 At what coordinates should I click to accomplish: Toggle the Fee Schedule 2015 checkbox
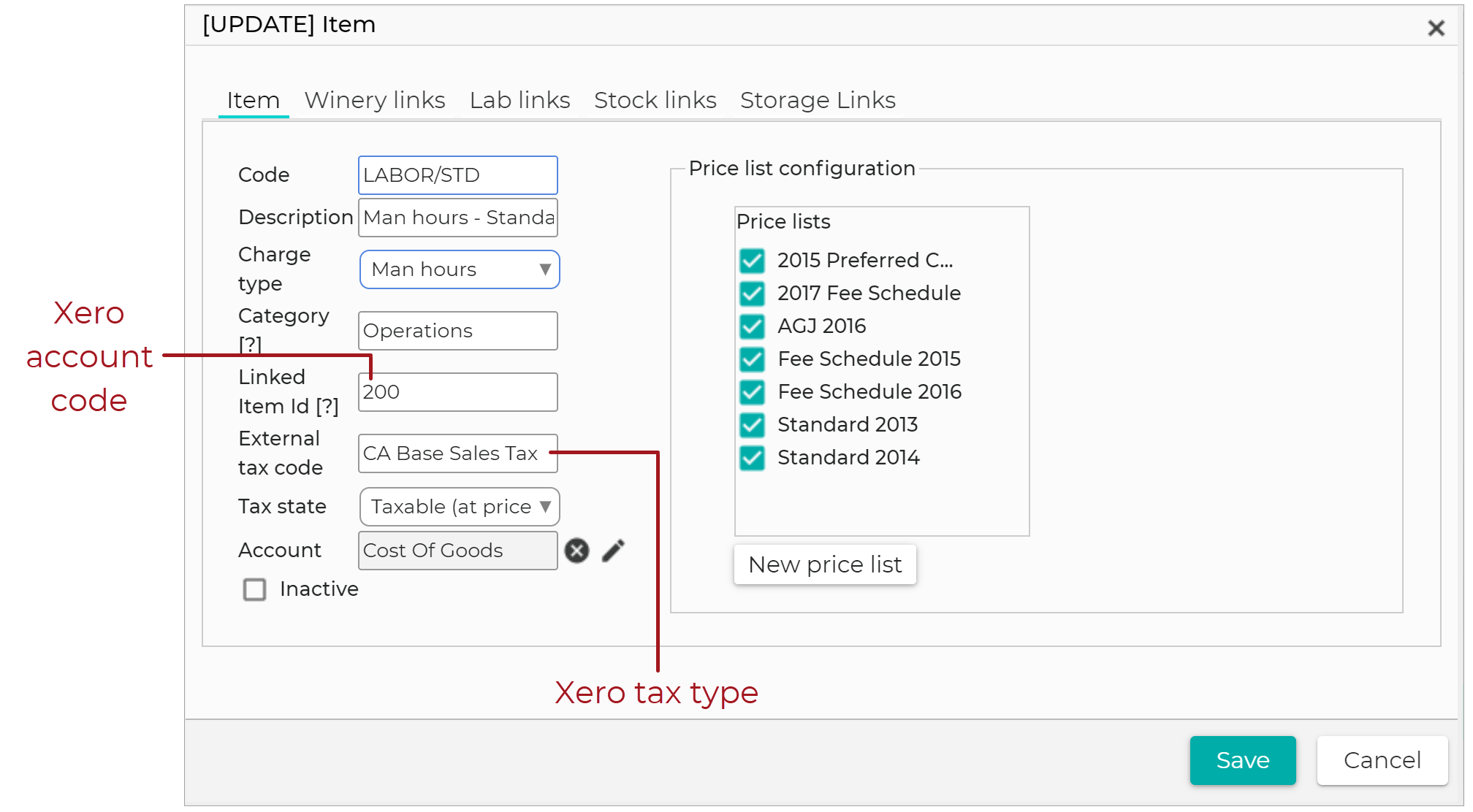point(752,359)
